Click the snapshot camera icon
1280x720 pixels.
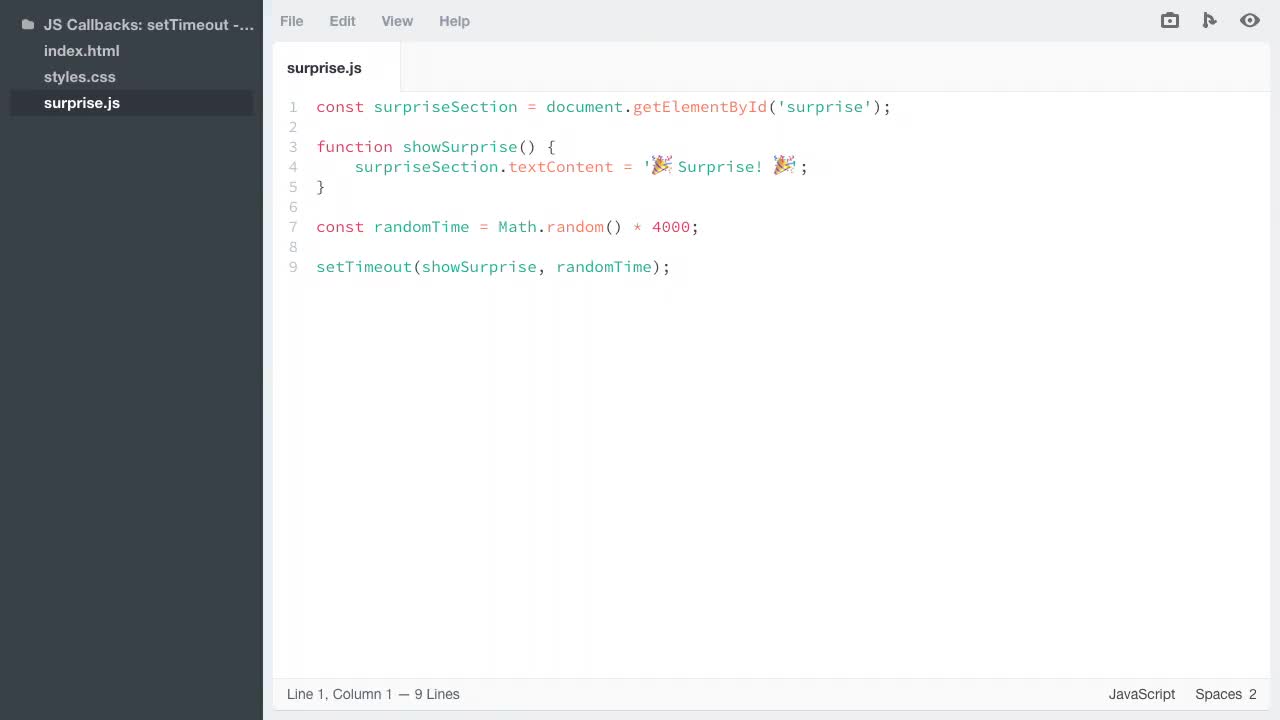pos(1169,21)
